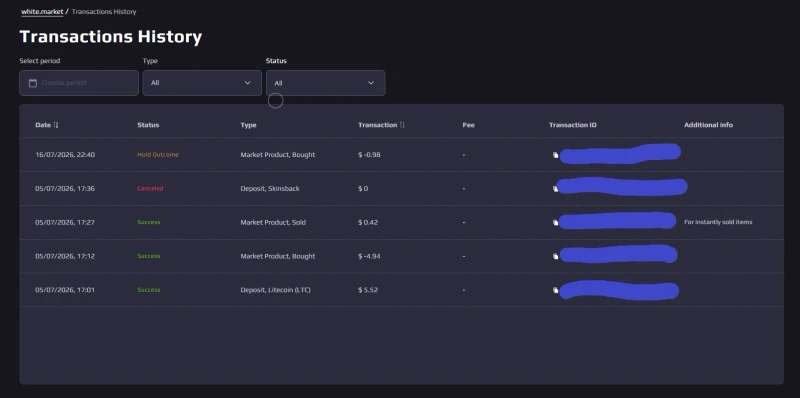The image size is (800, 398).
Task: Click the Deposit, Skinsback type cell
Action: coord(270,188)
